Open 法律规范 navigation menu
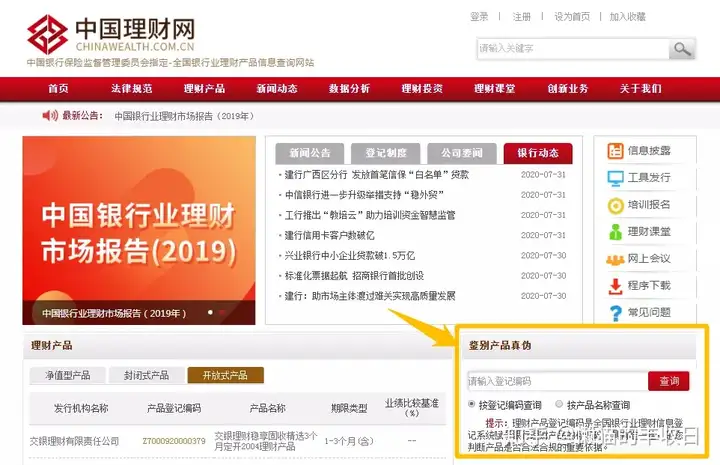 131,89
